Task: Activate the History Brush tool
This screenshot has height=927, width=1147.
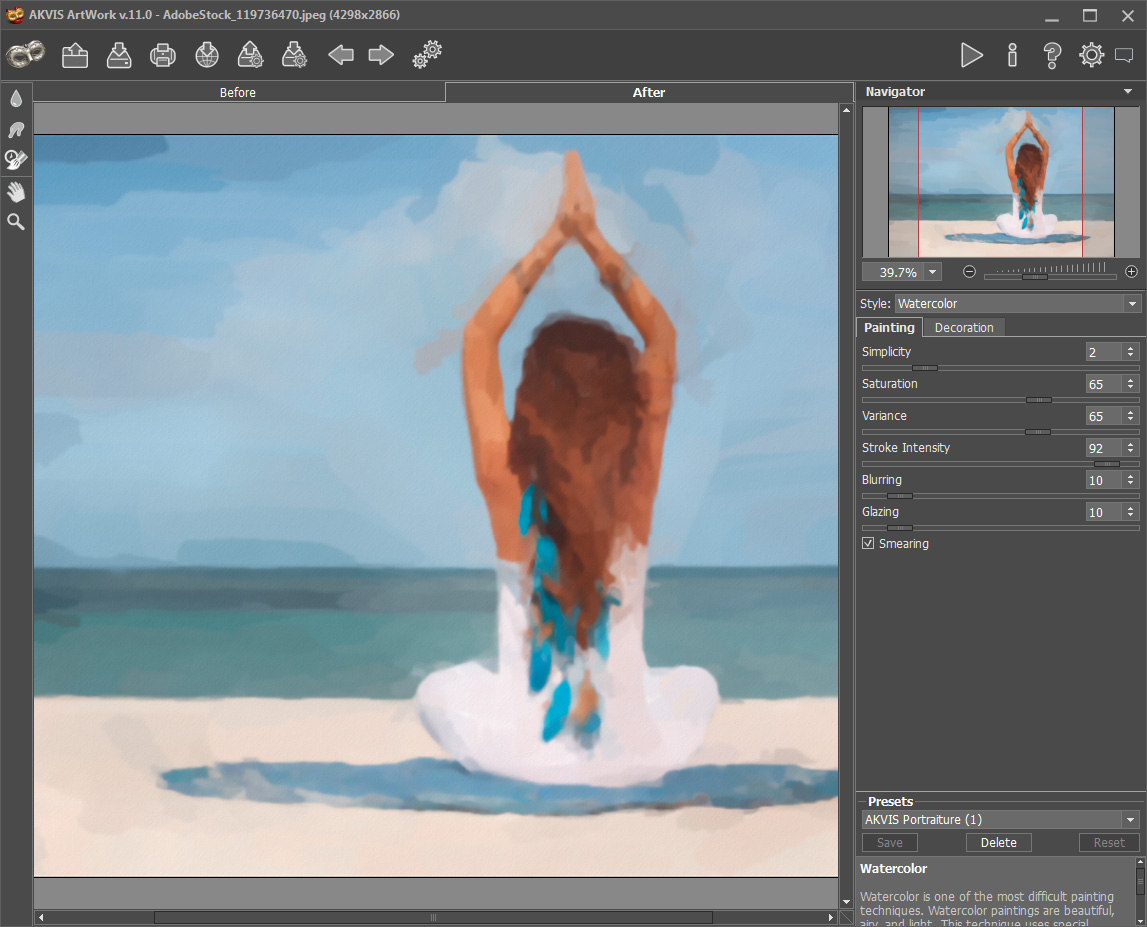Action: coord(15,159)
